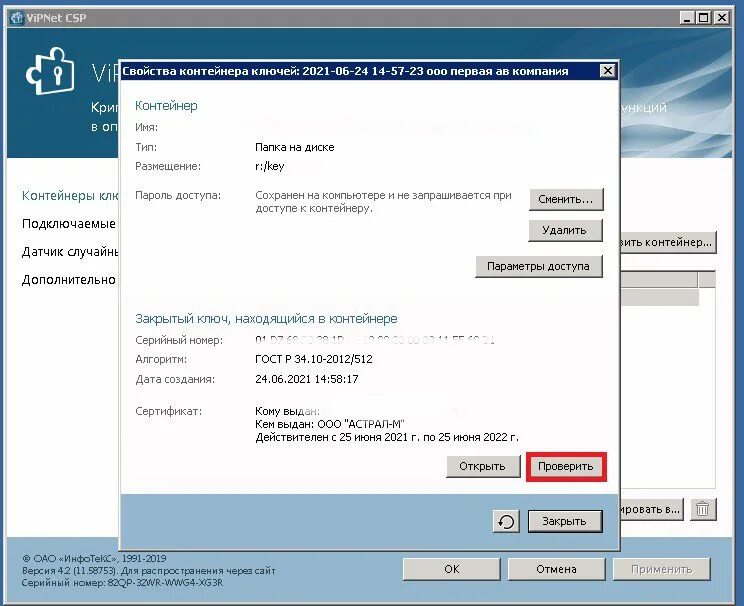Open Датчик случайных section in sidebar
The image size is (744, 606).
pos(70,252)
